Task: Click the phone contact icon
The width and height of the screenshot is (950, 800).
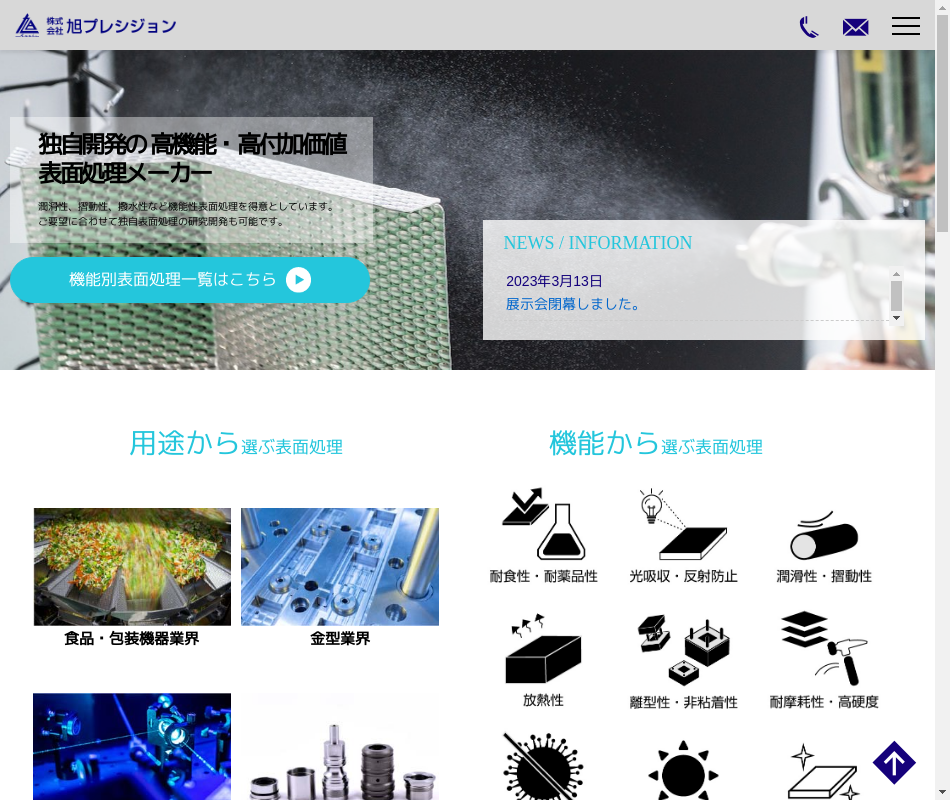Action: (809, 27)
